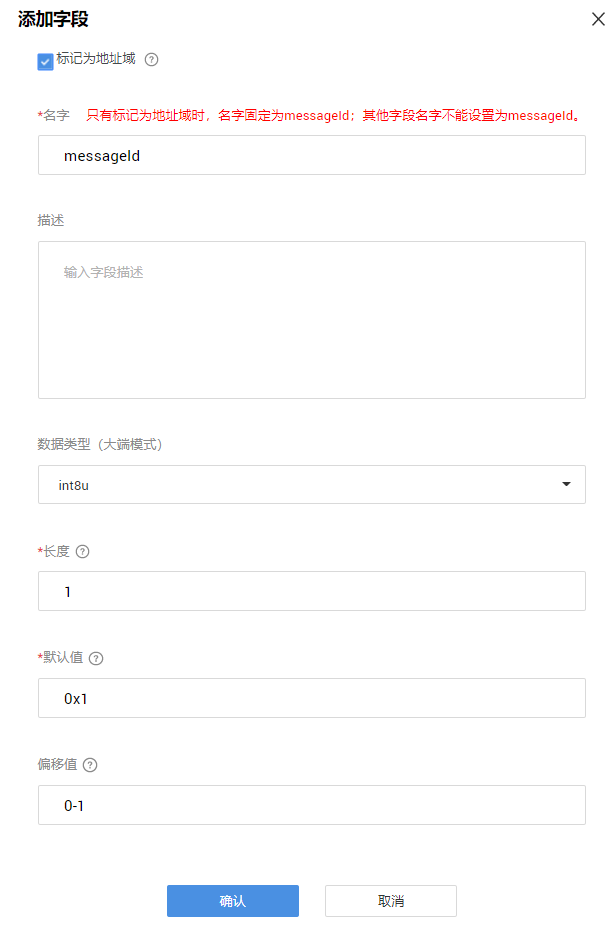Screen dimensions: 611x932
Task: Show the 长度 field help icon
Action: 83,552
